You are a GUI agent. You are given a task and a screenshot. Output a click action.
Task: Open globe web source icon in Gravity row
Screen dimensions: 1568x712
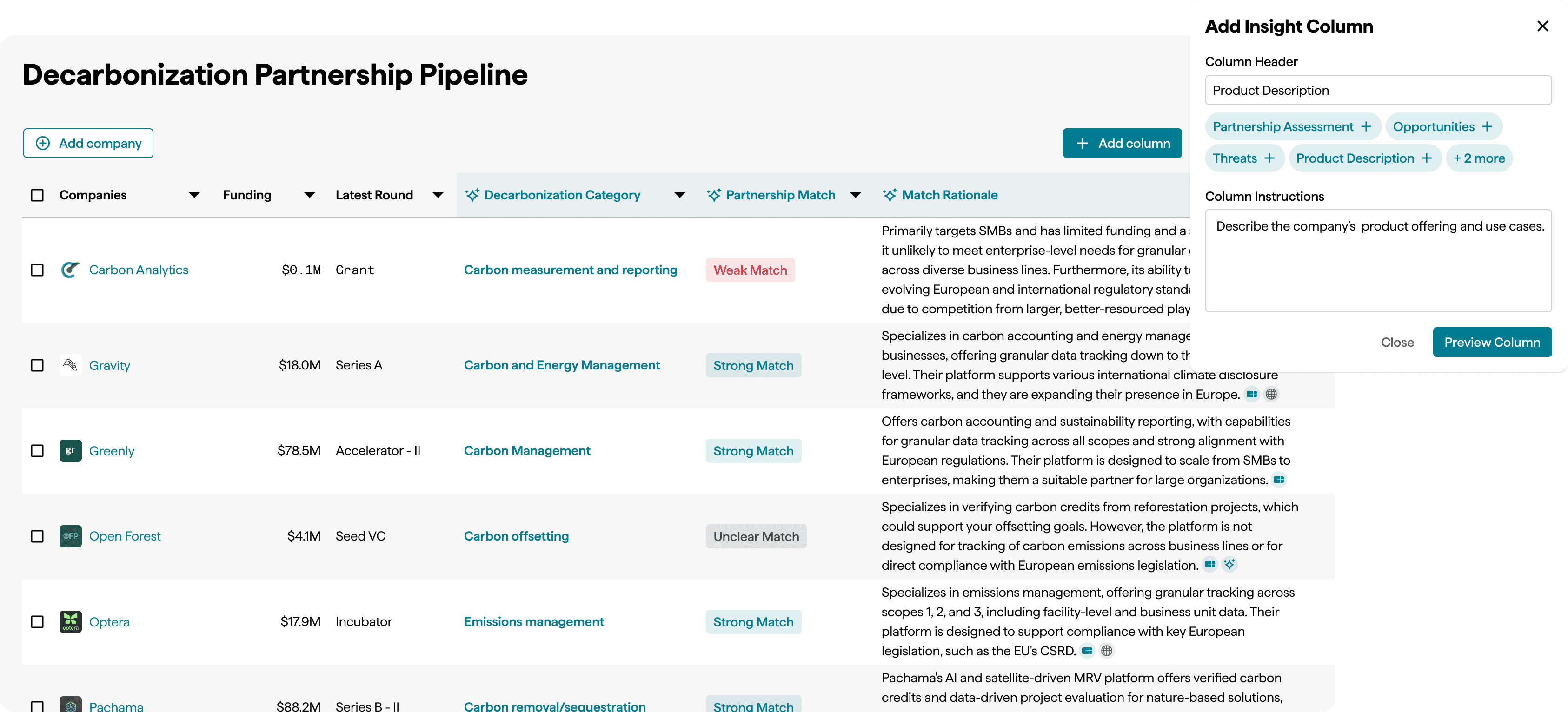click(1271, 394)
